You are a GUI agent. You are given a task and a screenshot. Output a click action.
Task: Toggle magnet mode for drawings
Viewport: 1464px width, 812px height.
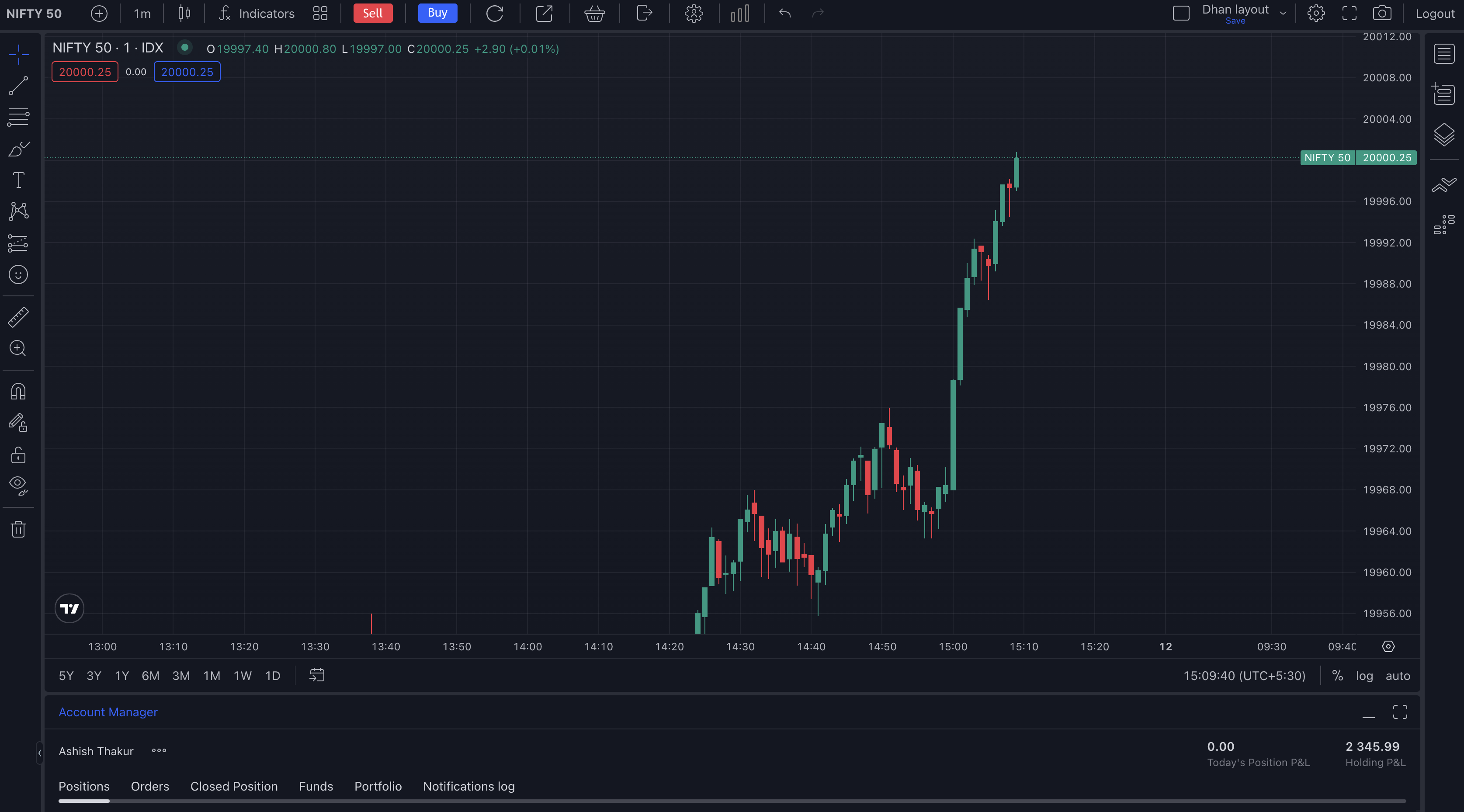[18, 392]
